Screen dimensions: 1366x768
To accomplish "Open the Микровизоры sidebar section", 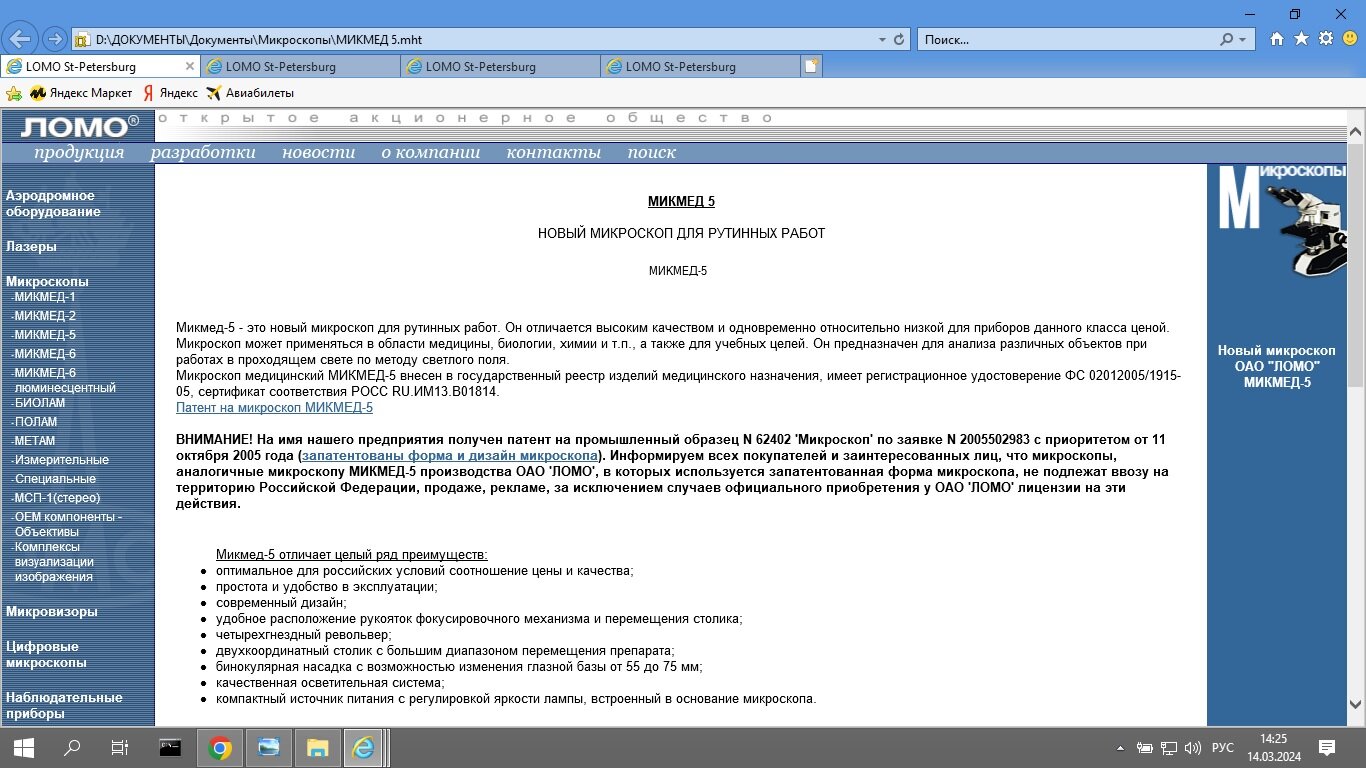I will click(x=52, y=612).
